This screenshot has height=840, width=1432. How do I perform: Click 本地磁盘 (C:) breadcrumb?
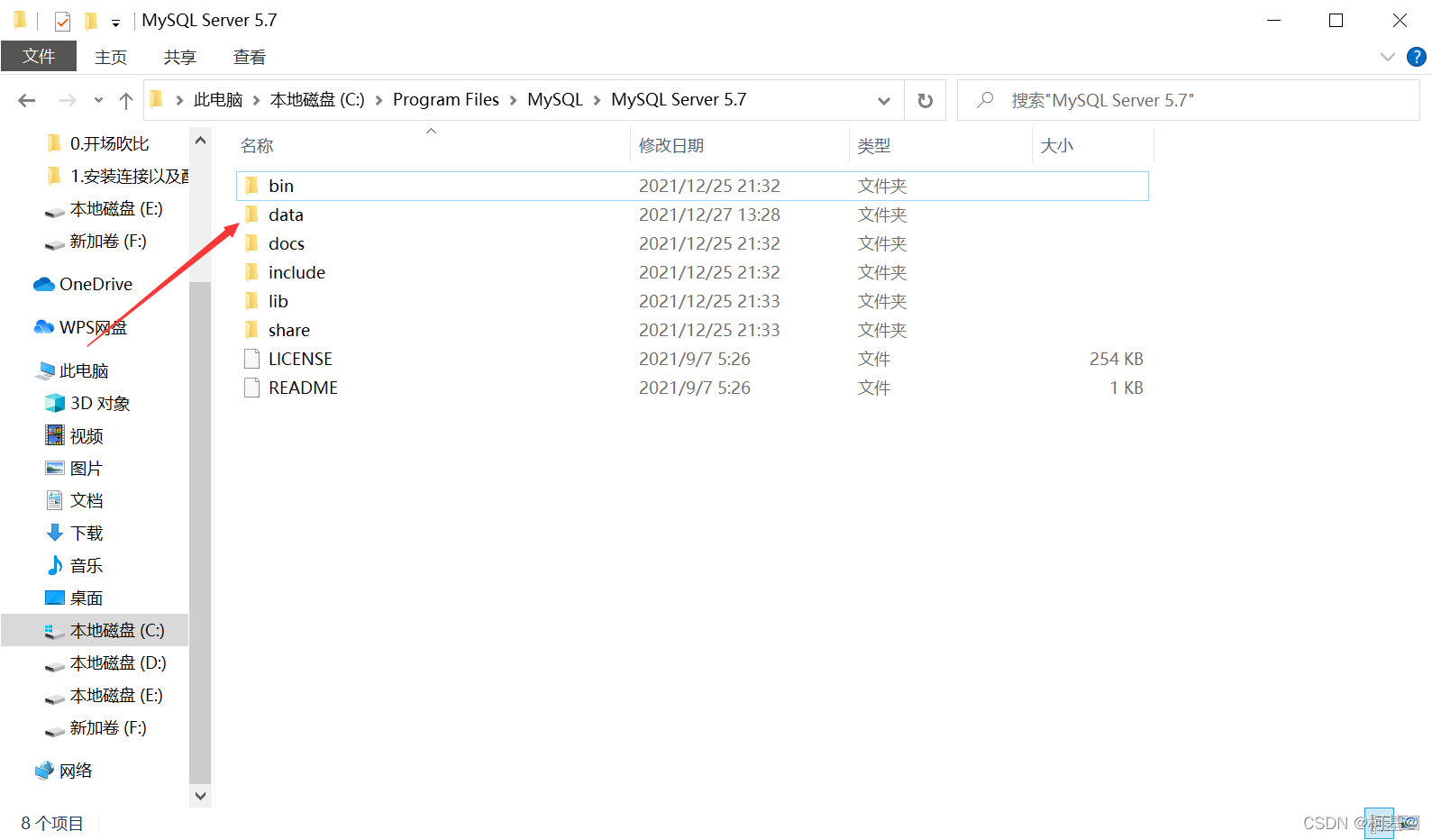(x=317, y=100)
